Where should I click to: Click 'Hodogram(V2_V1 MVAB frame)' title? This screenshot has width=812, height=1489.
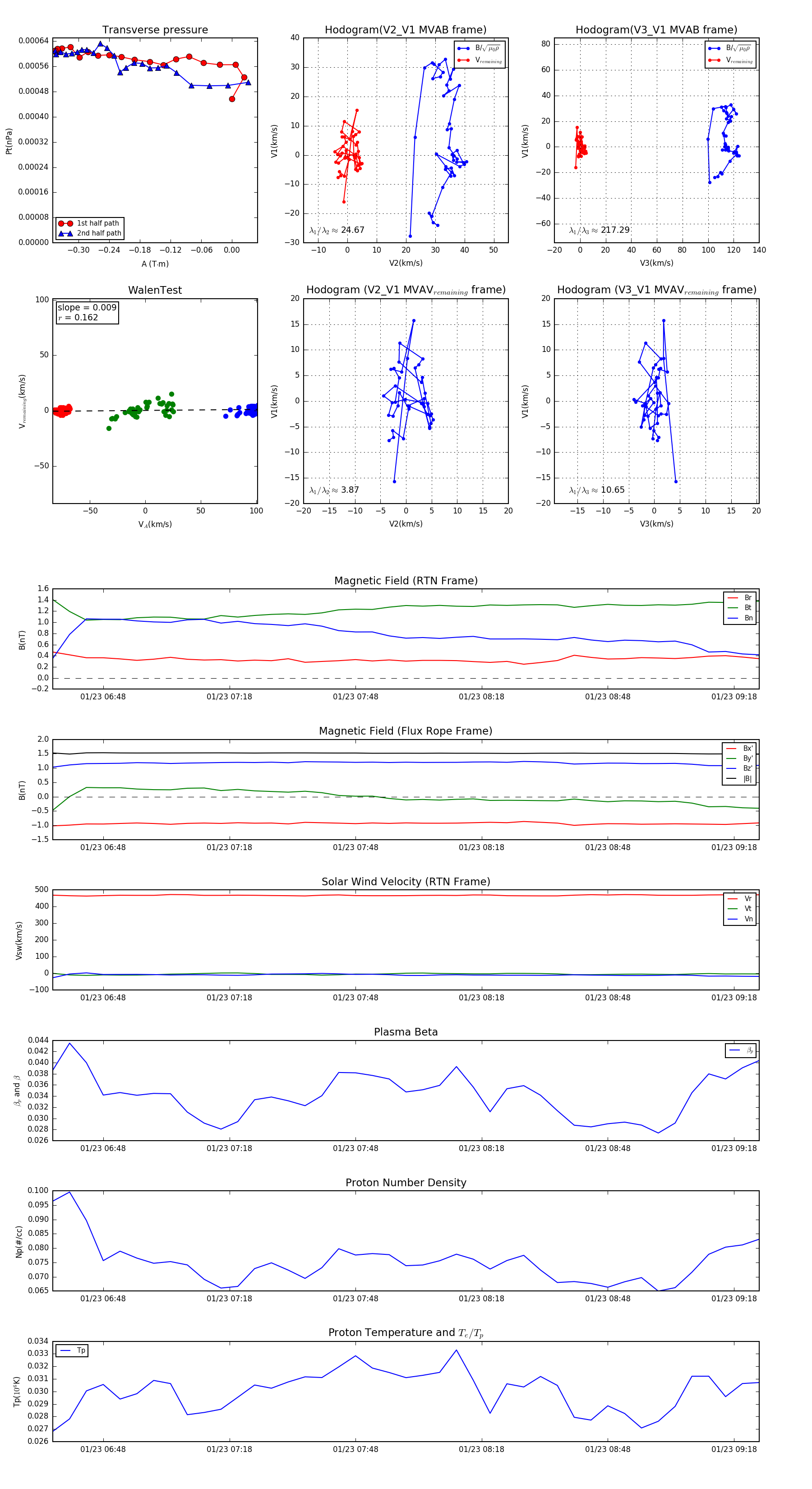tap(406, 30)
